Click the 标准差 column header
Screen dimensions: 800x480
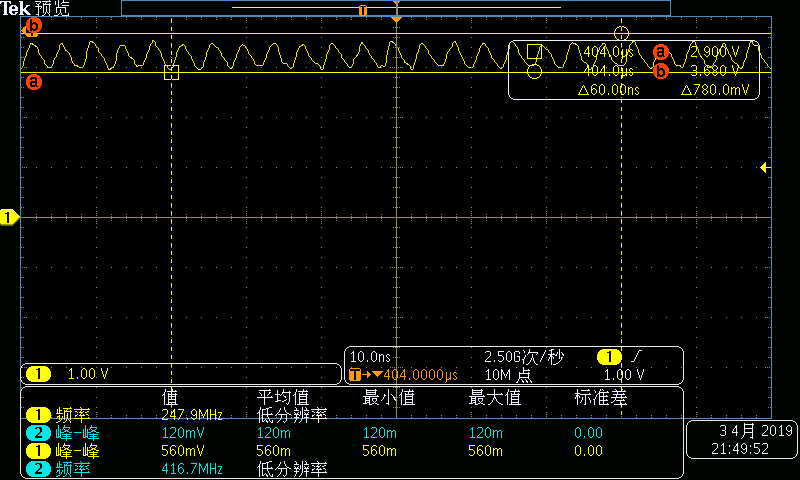coord(601,397)
